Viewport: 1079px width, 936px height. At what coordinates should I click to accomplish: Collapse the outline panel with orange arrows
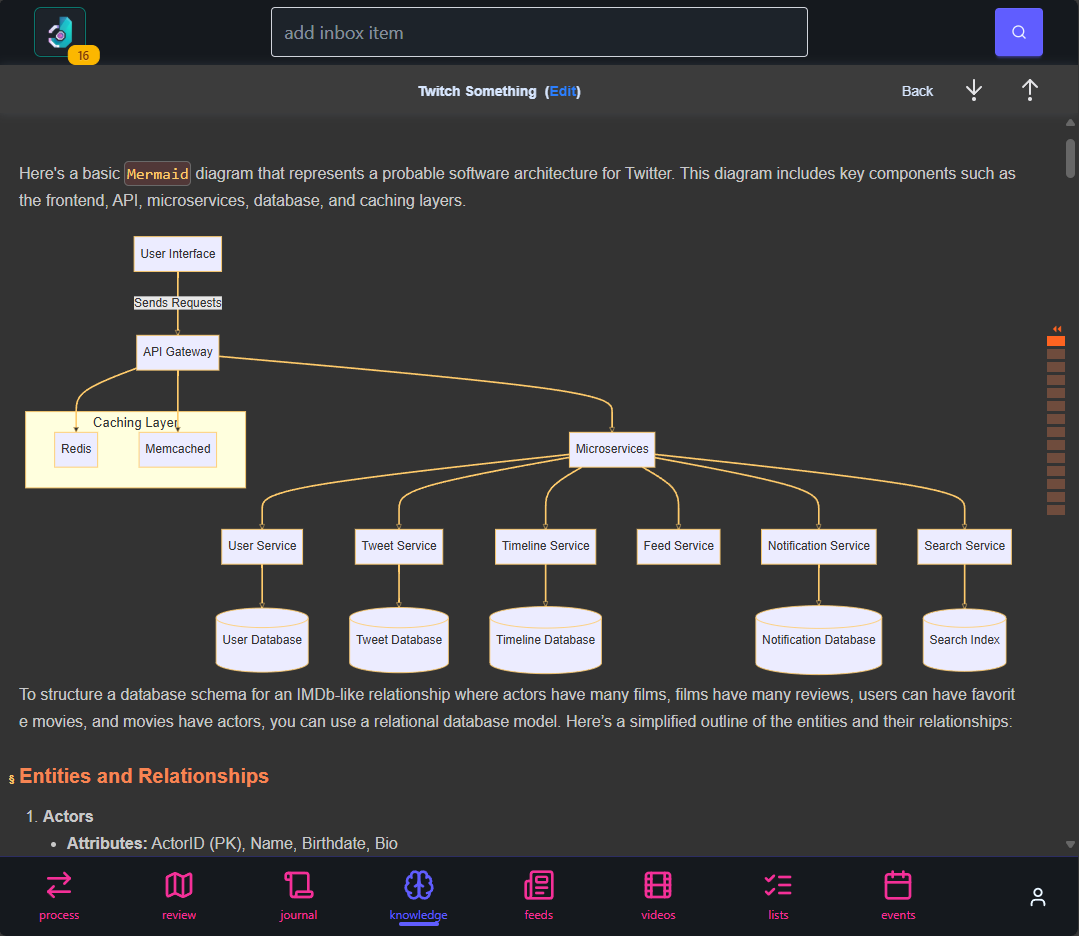(1056, 329)
